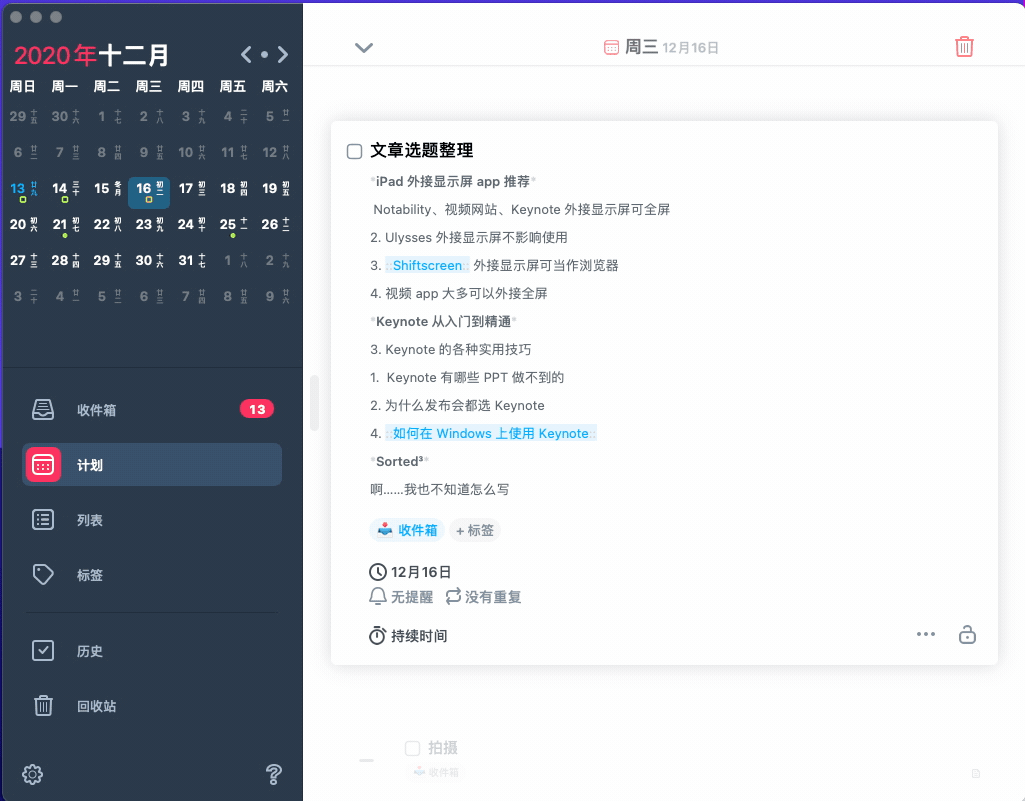Viewport: 1025px width, 801px height.
Task: Select December 14 on the calendar
Action: tap(65, 190)
